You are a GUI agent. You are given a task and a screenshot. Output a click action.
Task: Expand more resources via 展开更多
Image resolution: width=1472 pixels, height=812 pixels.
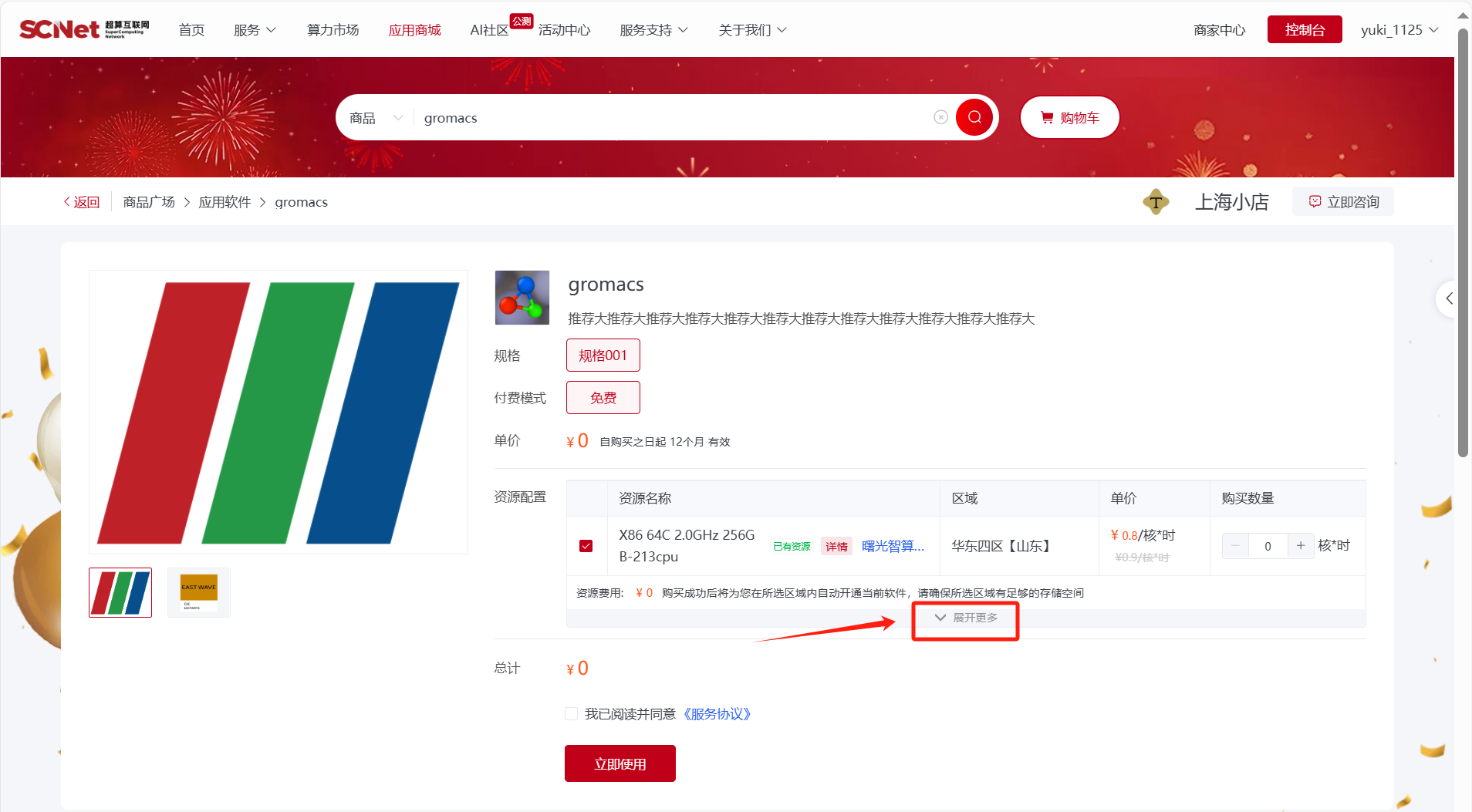966,618
